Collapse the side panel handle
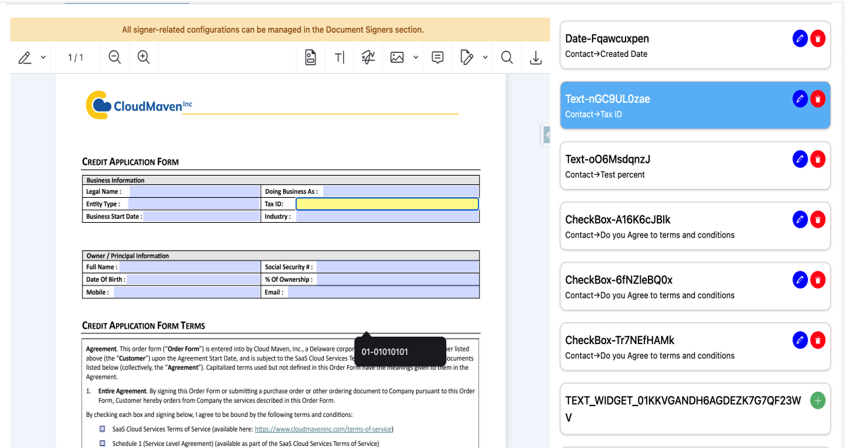This screenshot has height=448, width=845. pos(546,135)
